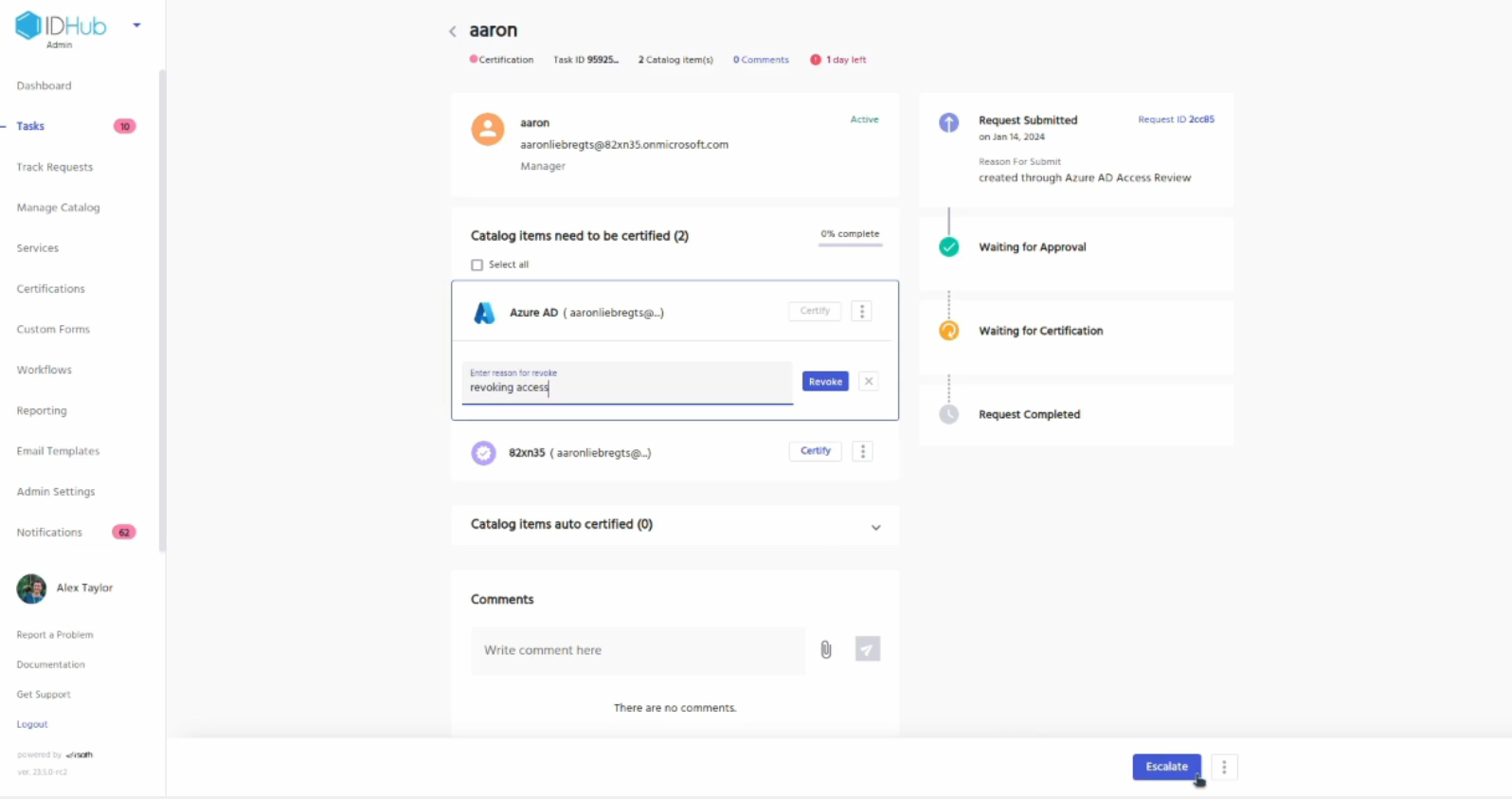Viewport: 1512px width, 799px height.
Task: Click the paperclip attachment icon
Action: 826,649
